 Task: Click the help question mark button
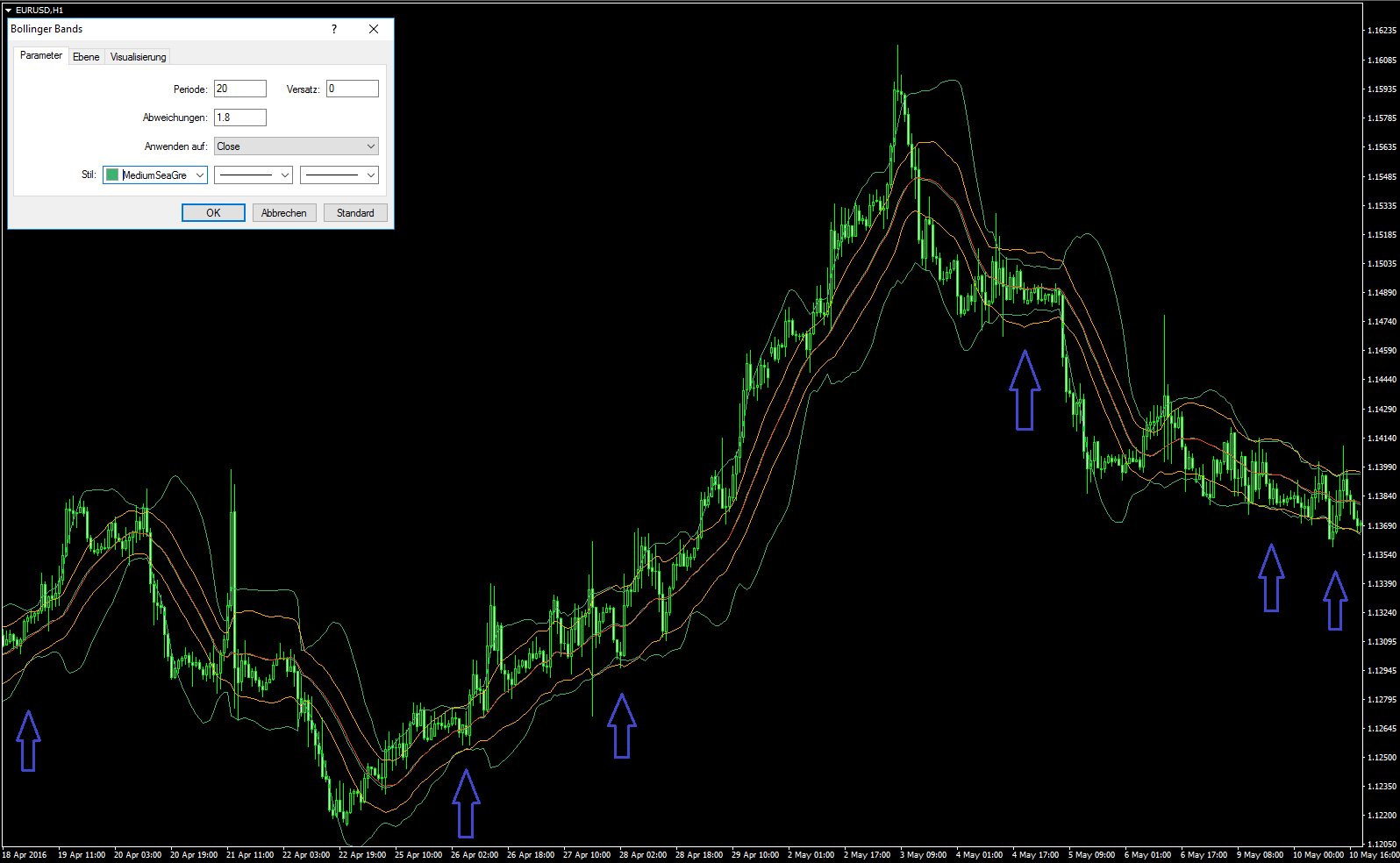click(333, 29)
